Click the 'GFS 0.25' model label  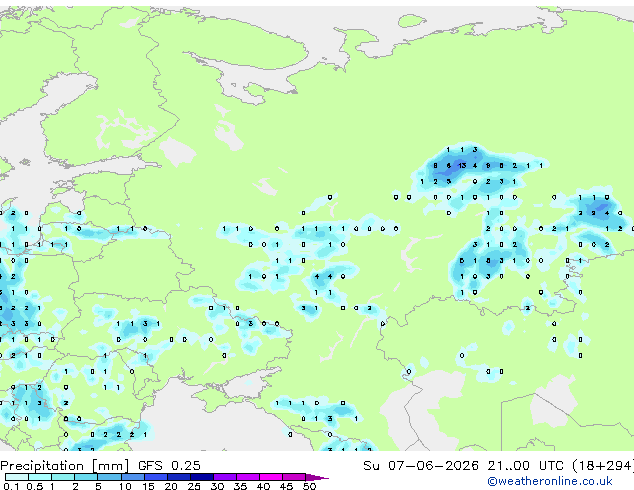pos(169,466)
